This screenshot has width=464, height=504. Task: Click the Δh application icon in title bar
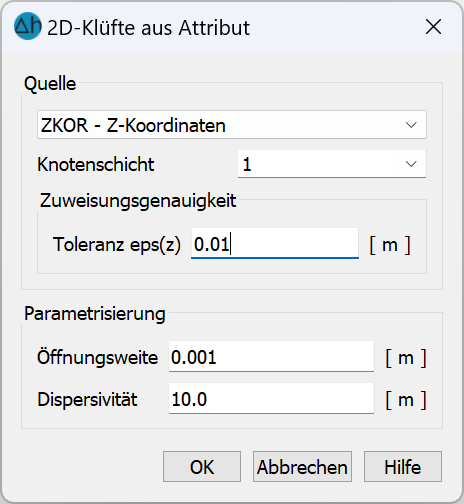[28, 26]
